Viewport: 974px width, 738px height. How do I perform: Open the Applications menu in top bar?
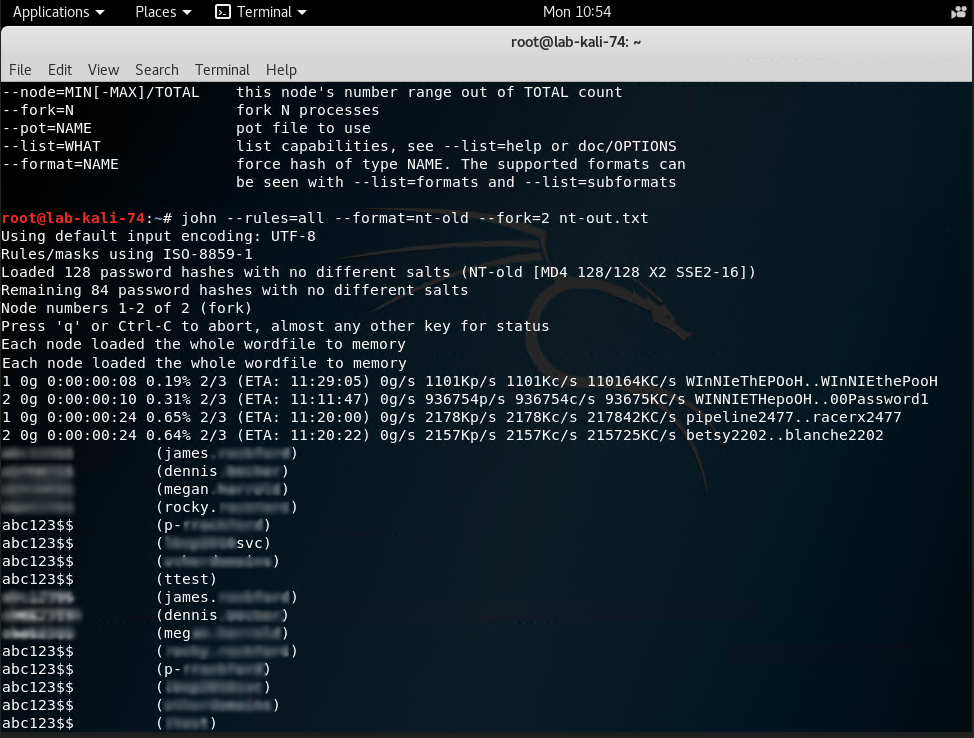point(58,12)
